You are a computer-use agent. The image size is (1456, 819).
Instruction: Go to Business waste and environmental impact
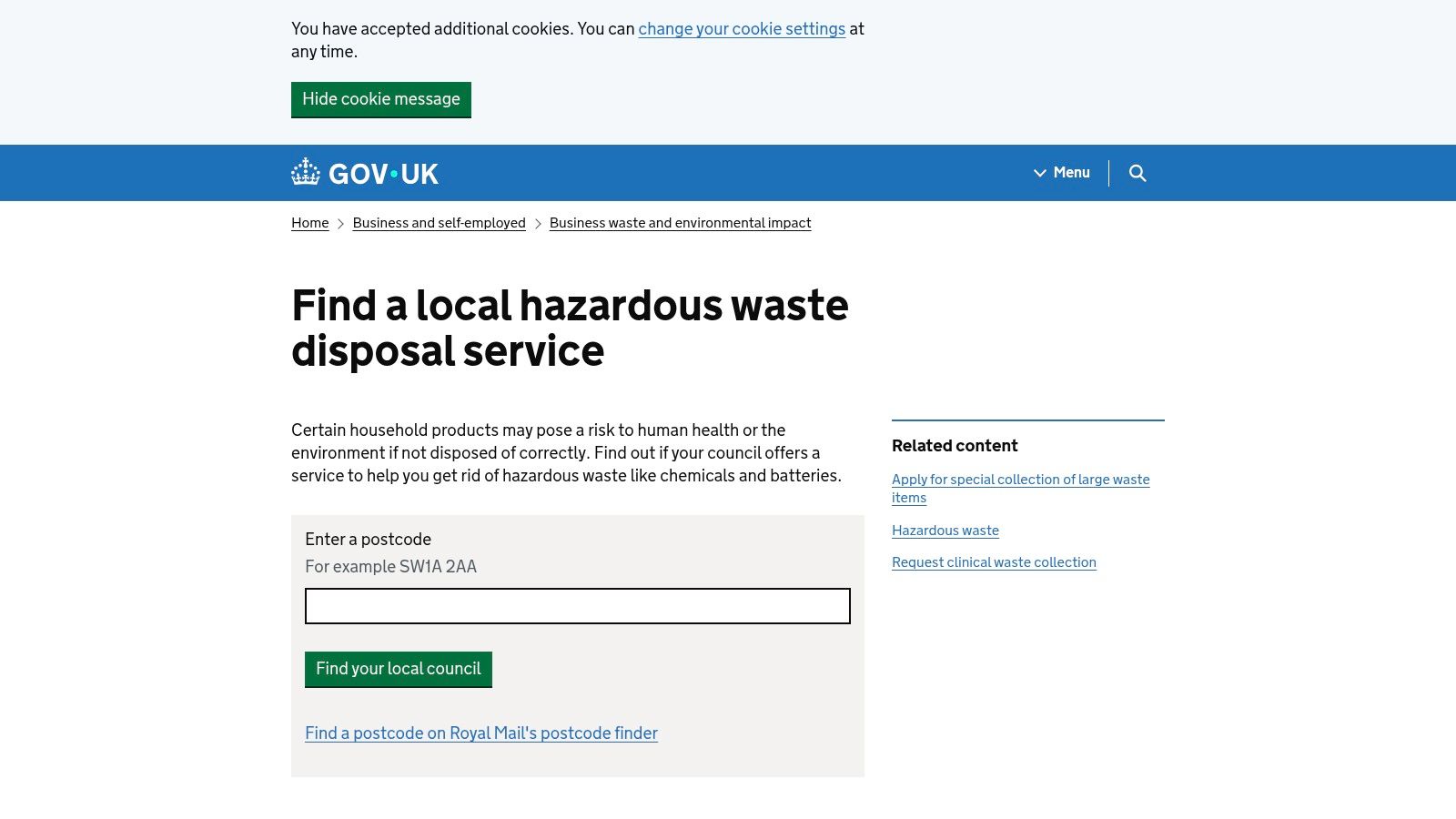[x=680, y=223]
